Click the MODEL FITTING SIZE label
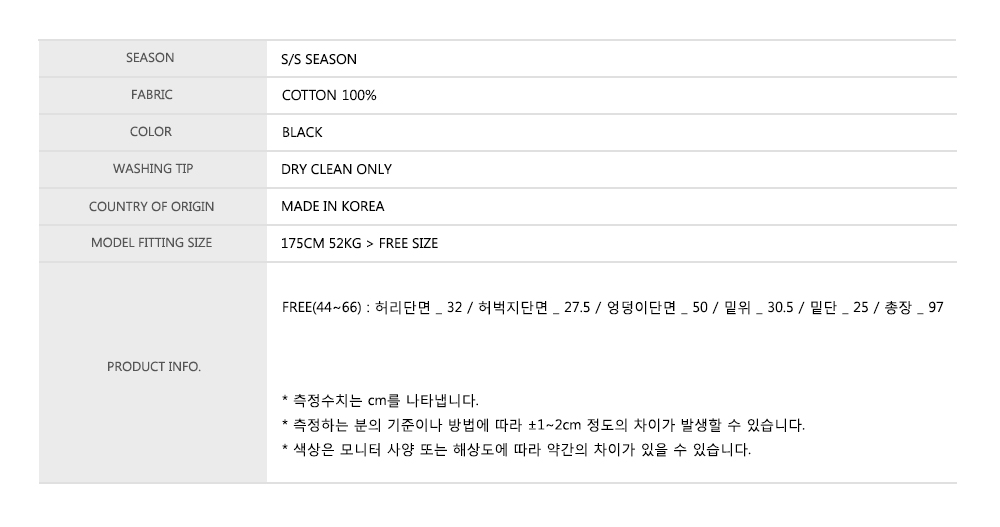Image resolution: width=1000 pixels, height=527 pixels. pos(151,243)
